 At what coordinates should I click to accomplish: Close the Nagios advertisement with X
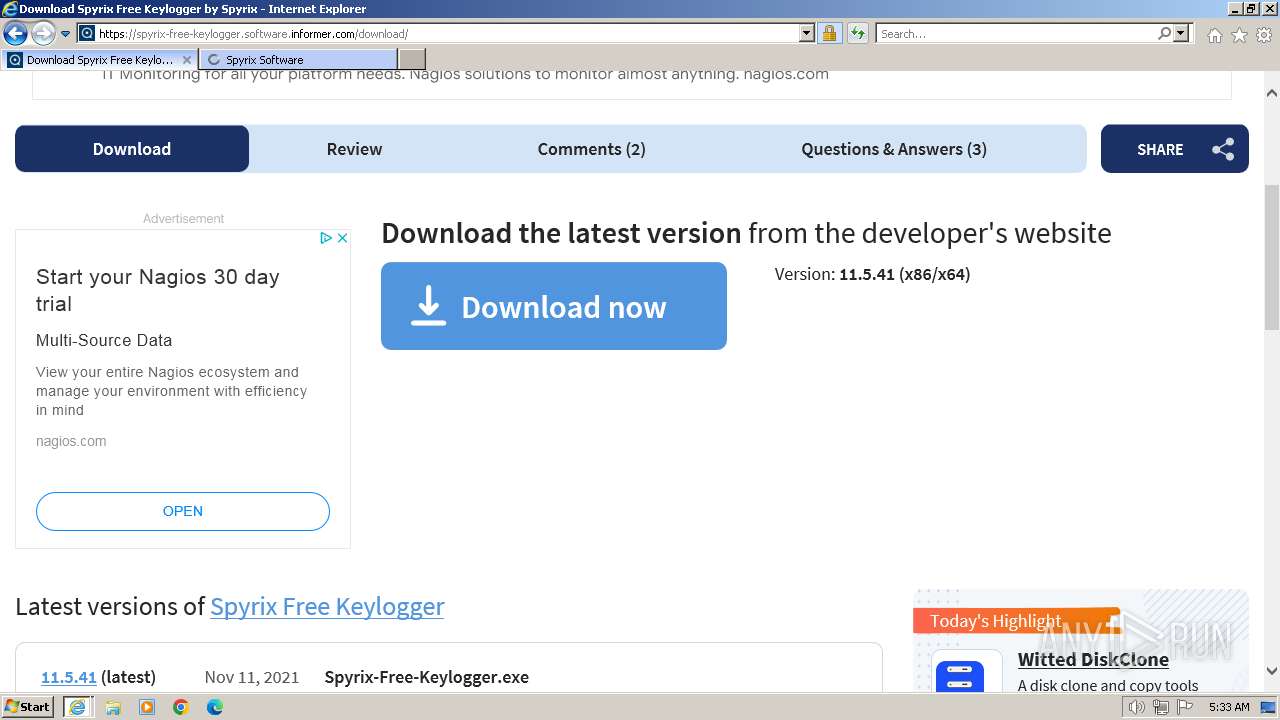342,238
